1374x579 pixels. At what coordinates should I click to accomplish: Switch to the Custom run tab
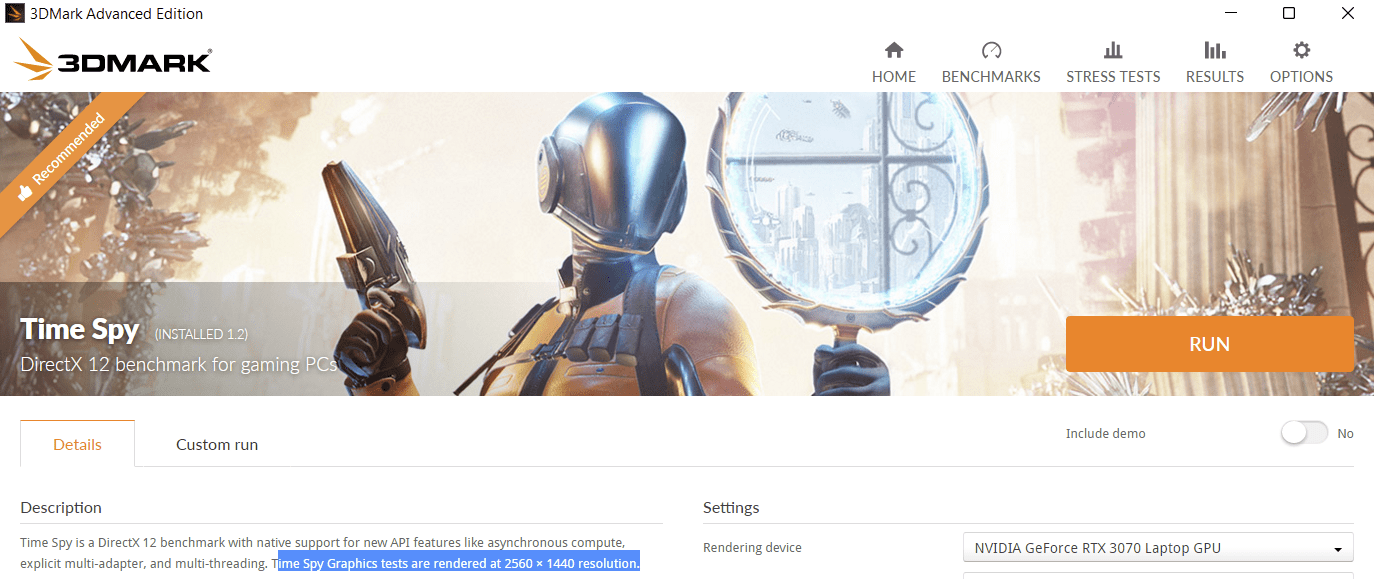[217, 444]
